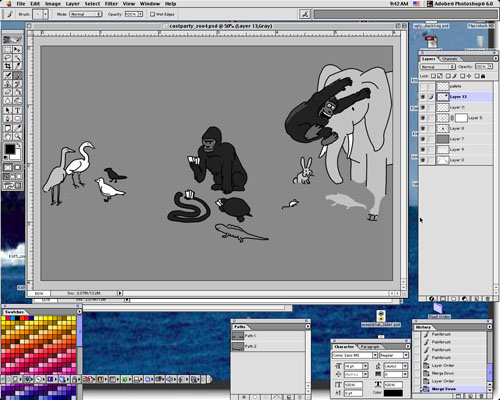Show the palette layer via visibility box
This screenshot has height=400, width=500.
click(423, 86)
